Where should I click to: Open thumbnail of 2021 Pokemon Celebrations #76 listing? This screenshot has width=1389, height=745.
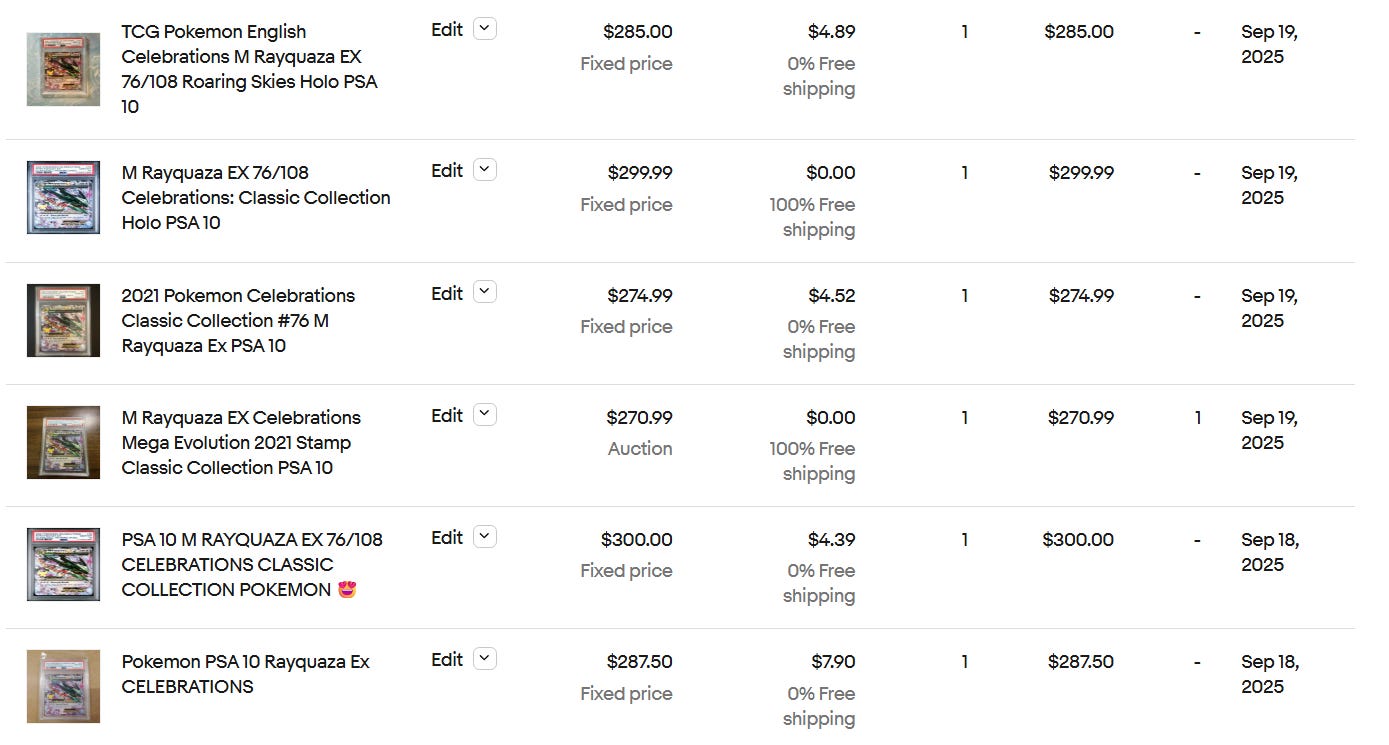[x=63, y=320]
